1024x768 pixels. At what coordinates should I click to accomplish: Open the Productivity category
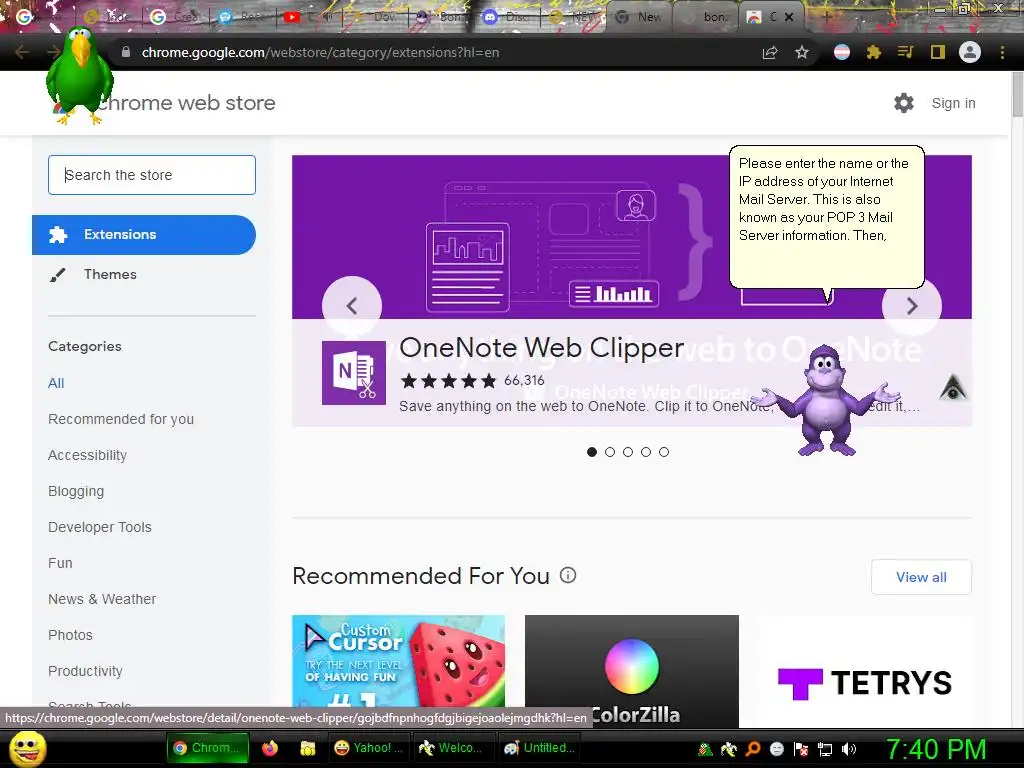86,671
